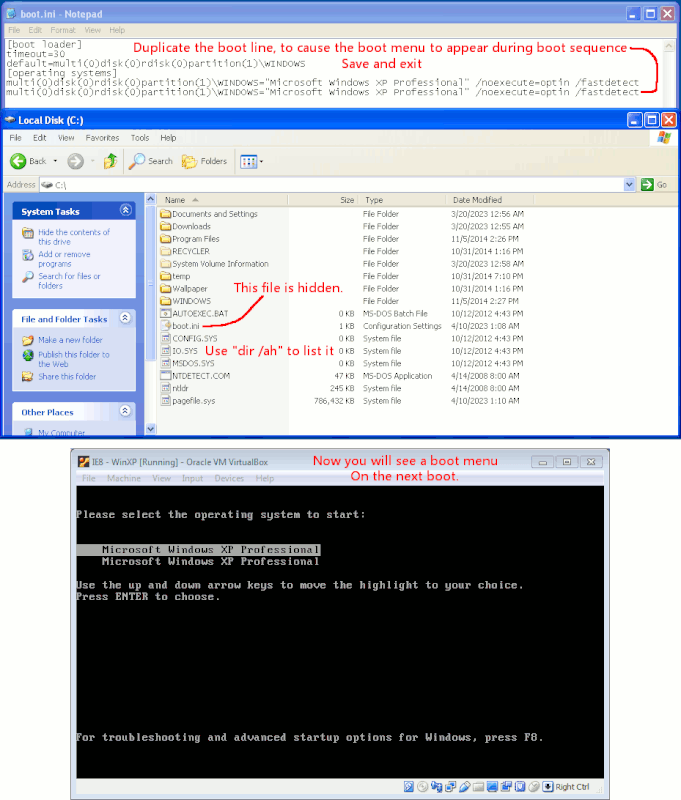Viewport: 681px width, 800px height.
Task: Select the pagefile.sys file name
Action: [x=194, y=401]
